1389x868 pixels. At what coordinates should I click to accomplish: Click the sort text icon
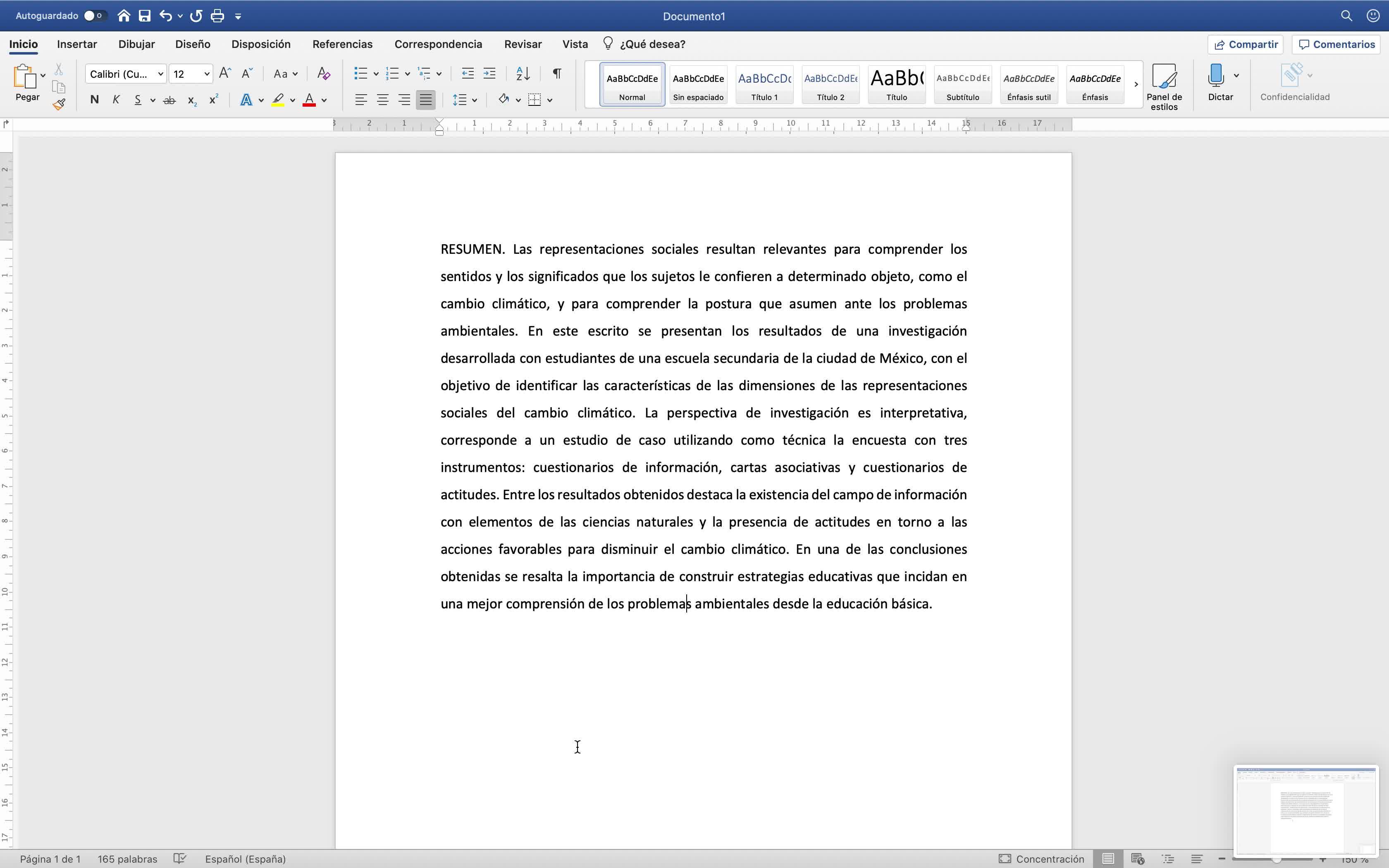point(523,74)
